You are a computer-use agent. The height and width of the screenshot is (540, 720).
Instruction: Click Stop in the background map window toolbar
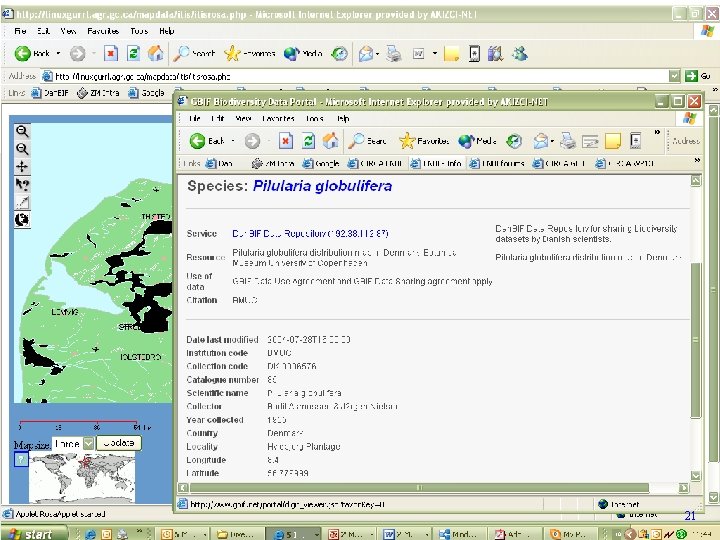coord(110,53)
